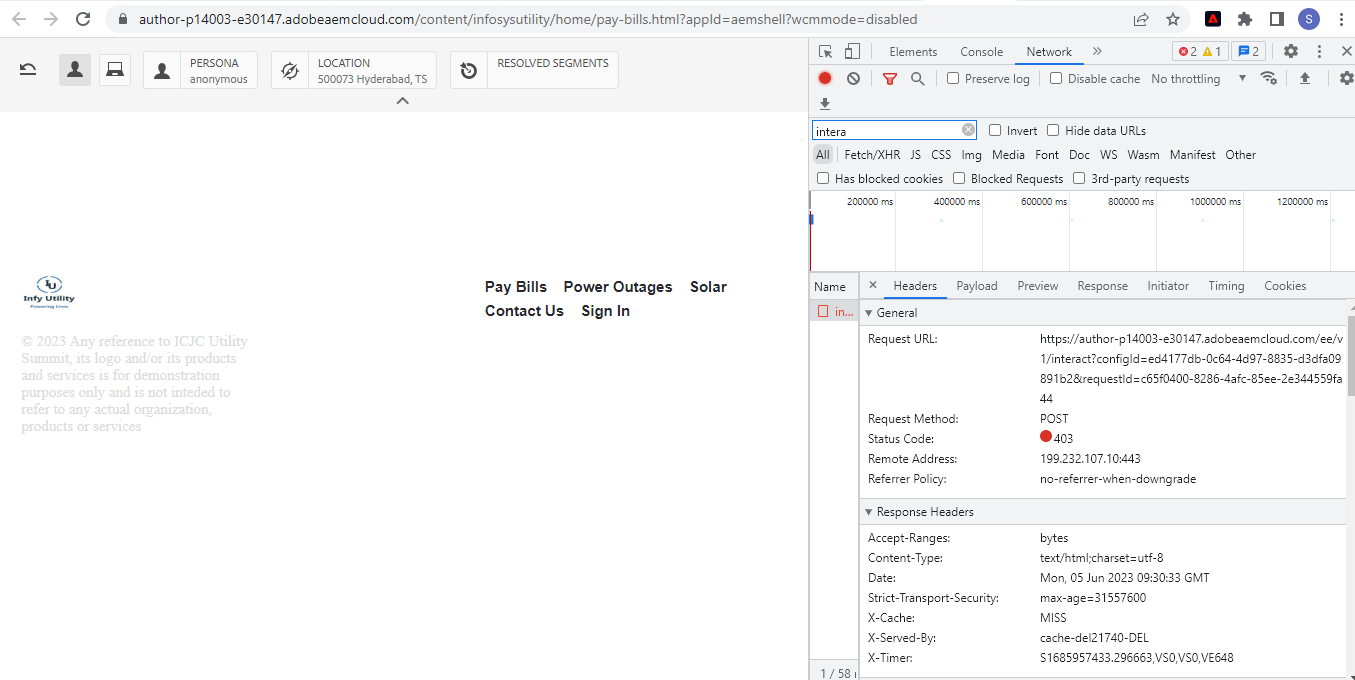This screenshot has height=680, width=1355.
Task: Collapse the Response Headers section
Action: pyautogui.click(x=868, y=511)
